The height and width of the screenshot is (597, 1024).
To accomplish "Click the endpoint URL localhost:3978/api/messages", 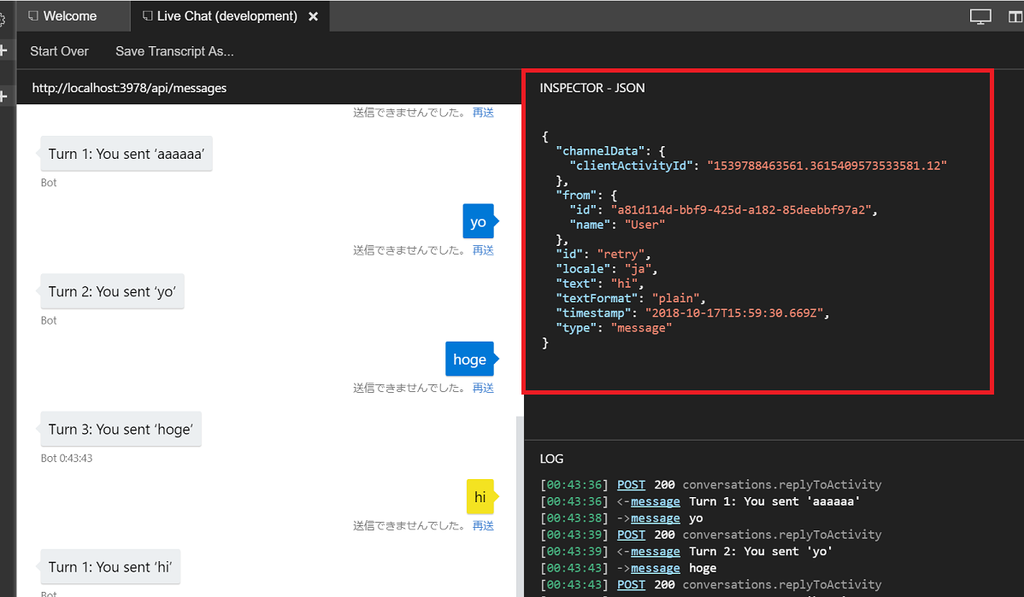I will pos(129,88).
